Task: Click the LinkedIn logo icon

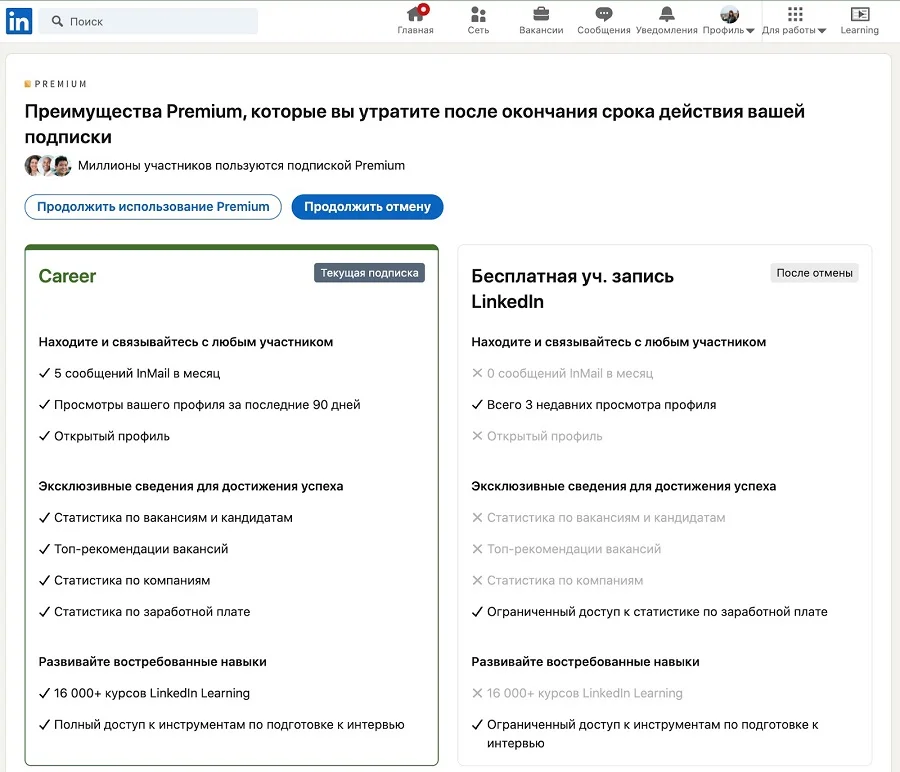Action: tap(19, 21)
